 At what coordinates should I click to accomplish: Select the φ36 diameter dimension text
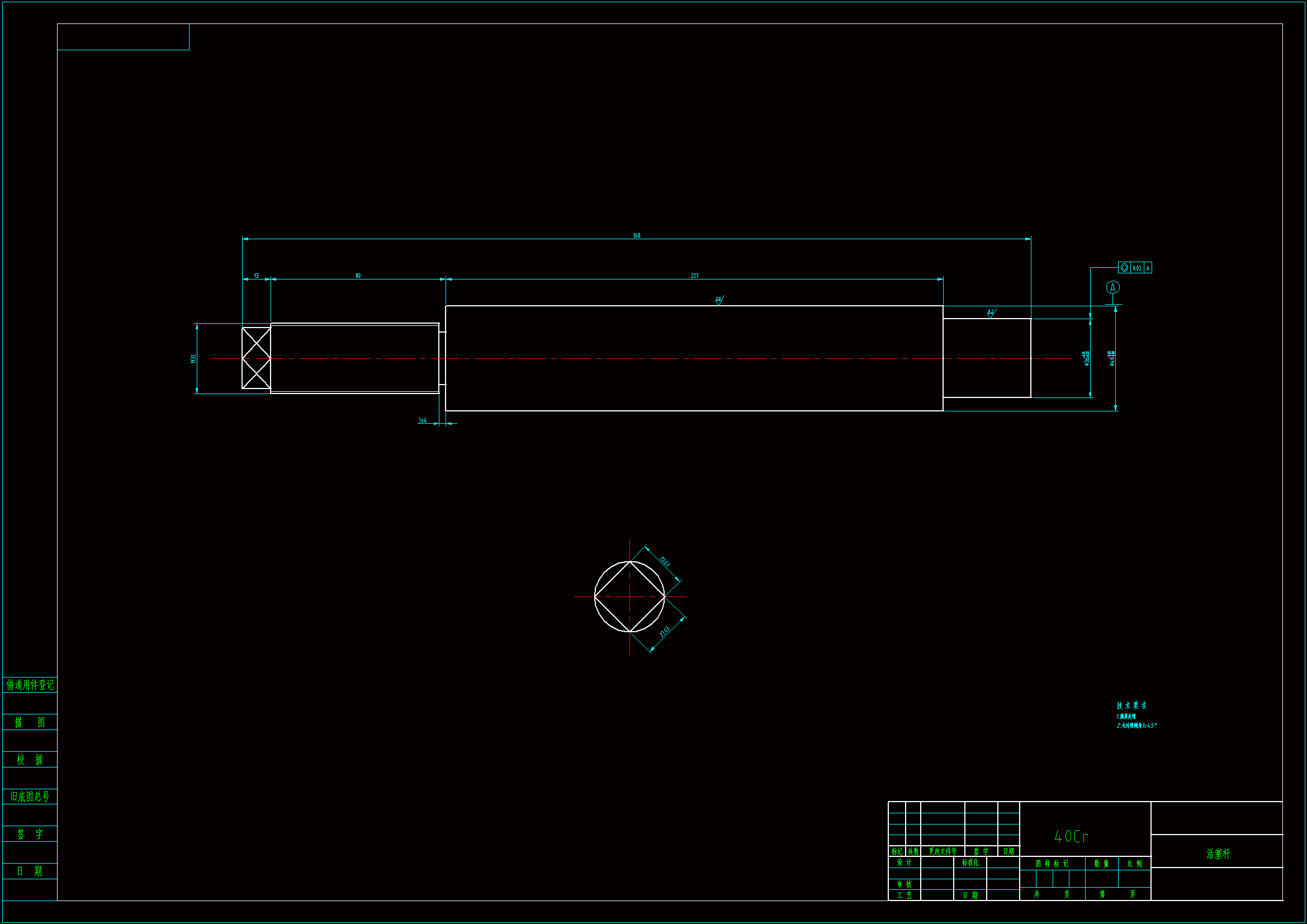pos(1087,358)
